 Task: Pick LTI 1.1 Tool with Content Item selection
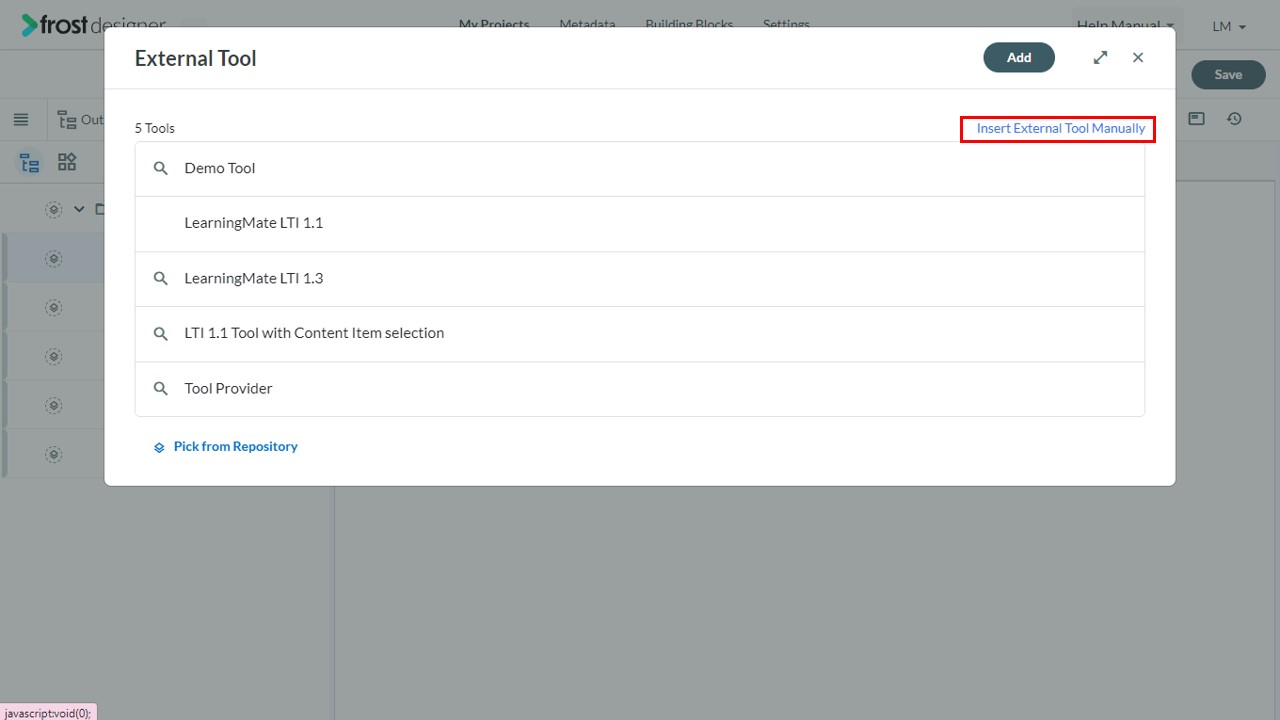point(640,334)
